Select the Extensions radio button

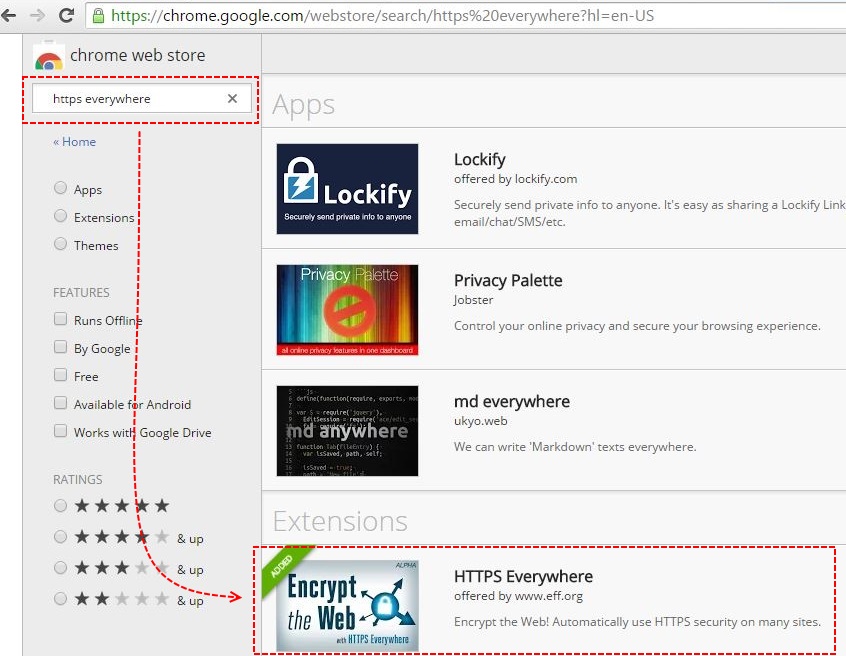click(60, 216)
